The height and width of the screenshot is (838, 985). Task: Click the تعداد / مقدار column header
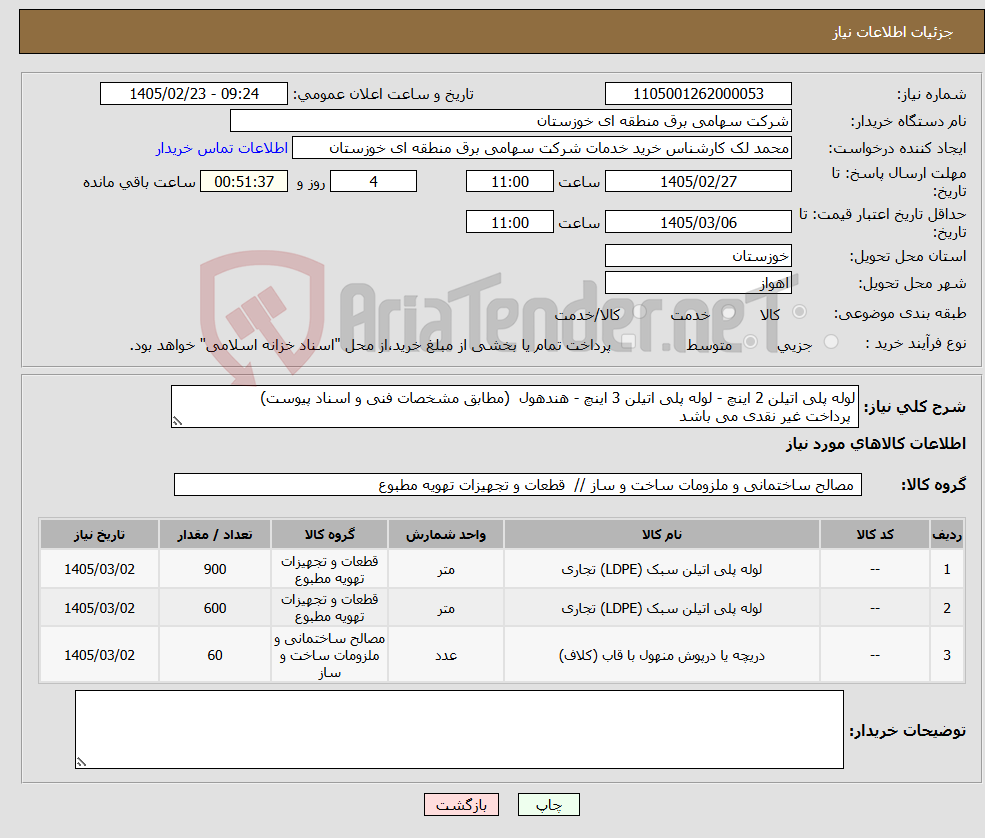(214, 535)
